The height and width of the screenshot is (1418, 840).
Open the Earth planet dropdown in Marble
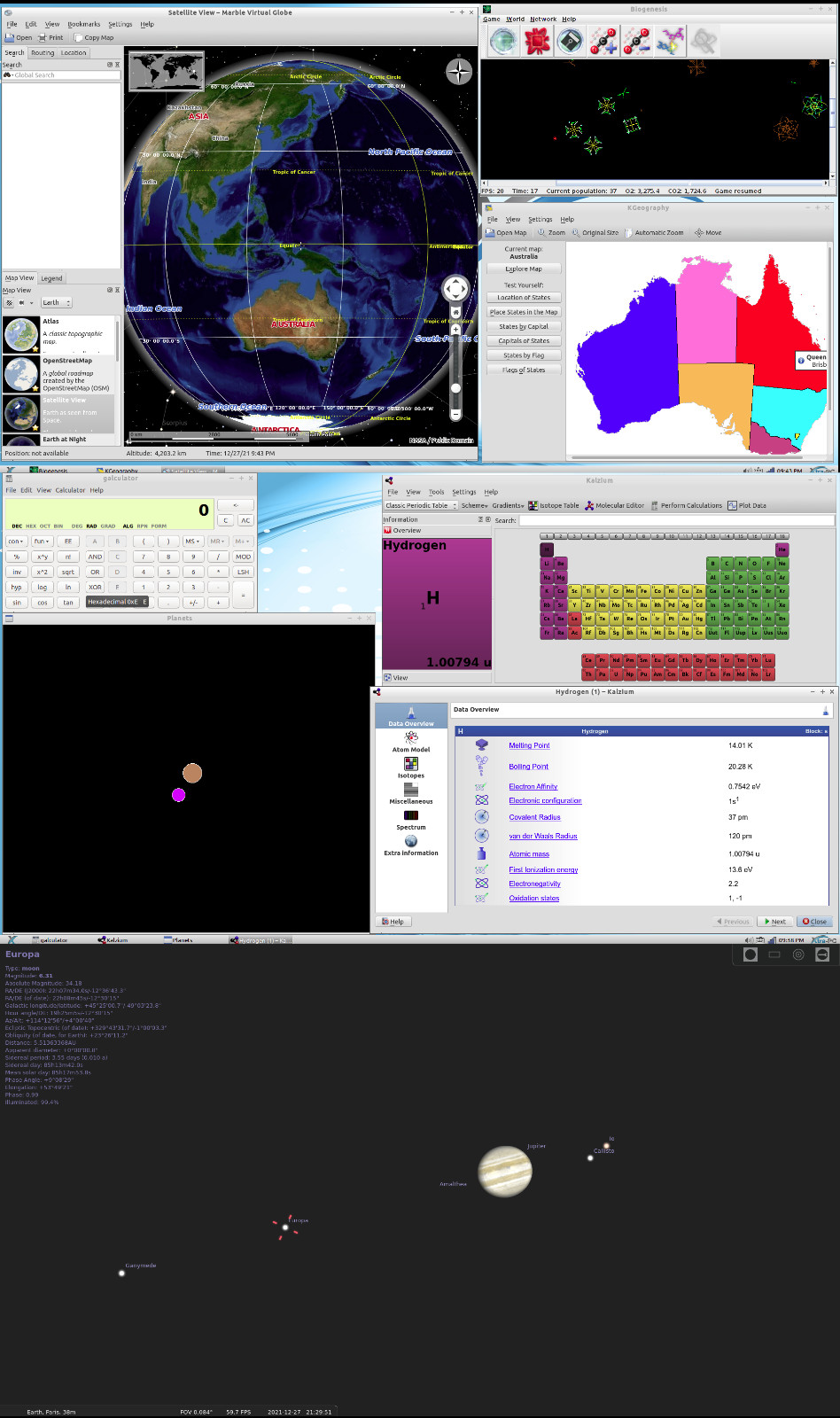pos(56,303)
